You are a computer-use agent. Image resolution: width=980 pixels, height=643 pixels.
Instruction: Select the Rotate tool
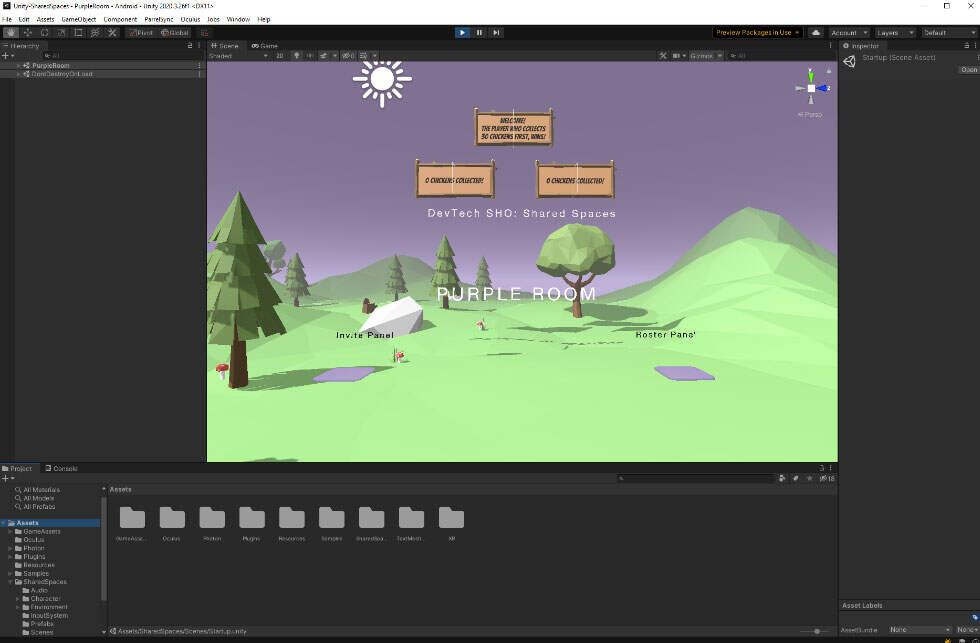pos(44,33)
